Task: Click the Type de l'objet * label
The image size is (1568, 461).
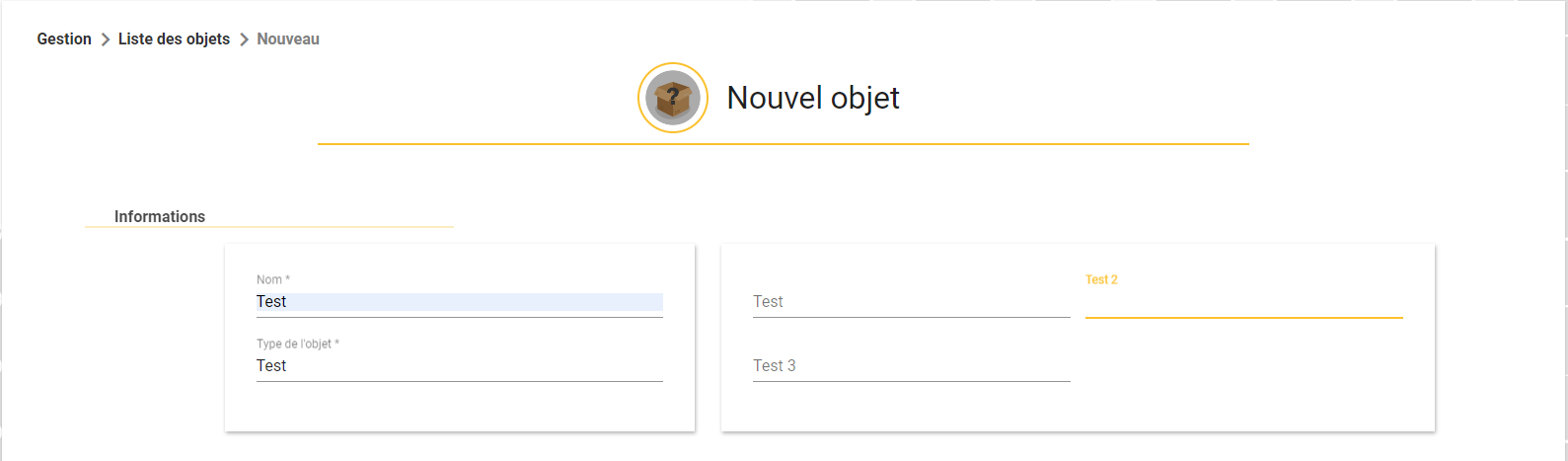Action: (x=298, y=344)
